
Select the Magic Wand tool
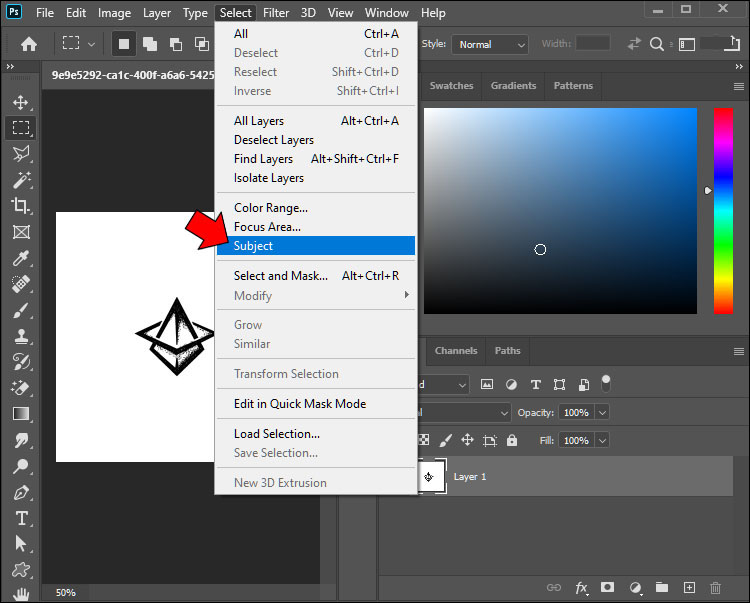pos(21,180)
